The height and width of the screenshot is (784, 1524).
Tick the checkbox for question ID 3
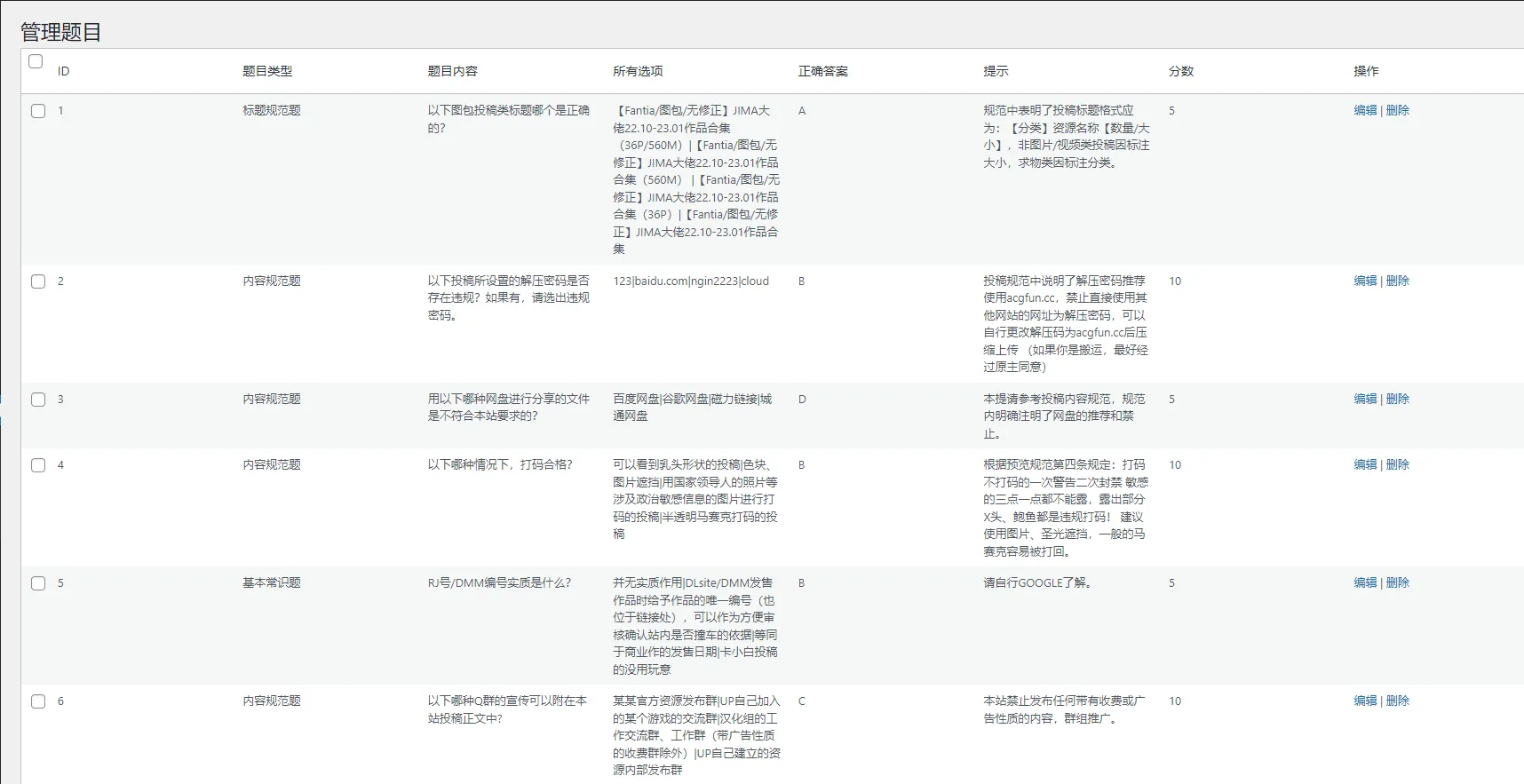[38, 400]
